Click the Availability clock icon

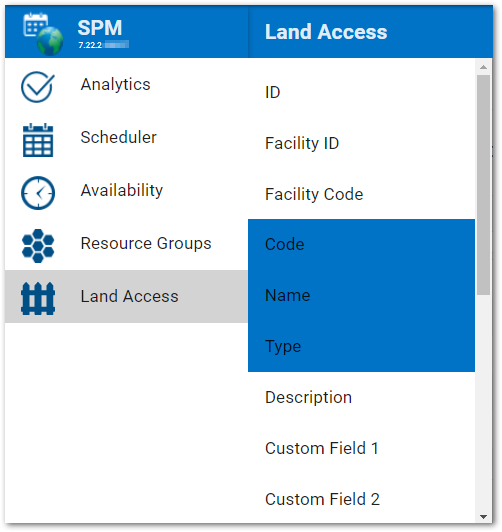(38, 193)
